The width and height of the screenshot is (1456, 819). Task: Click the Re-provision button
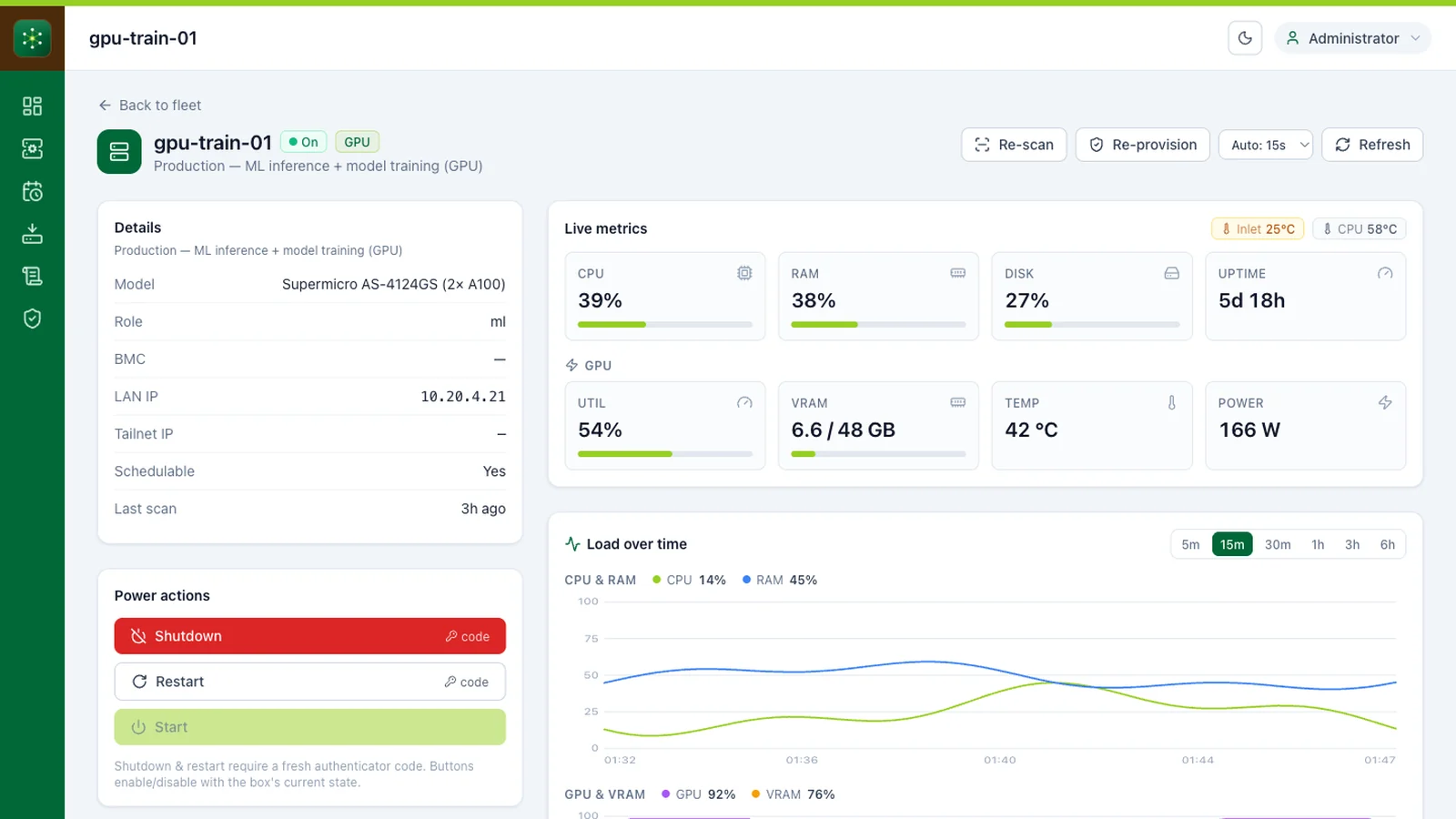pos(1143,145)
